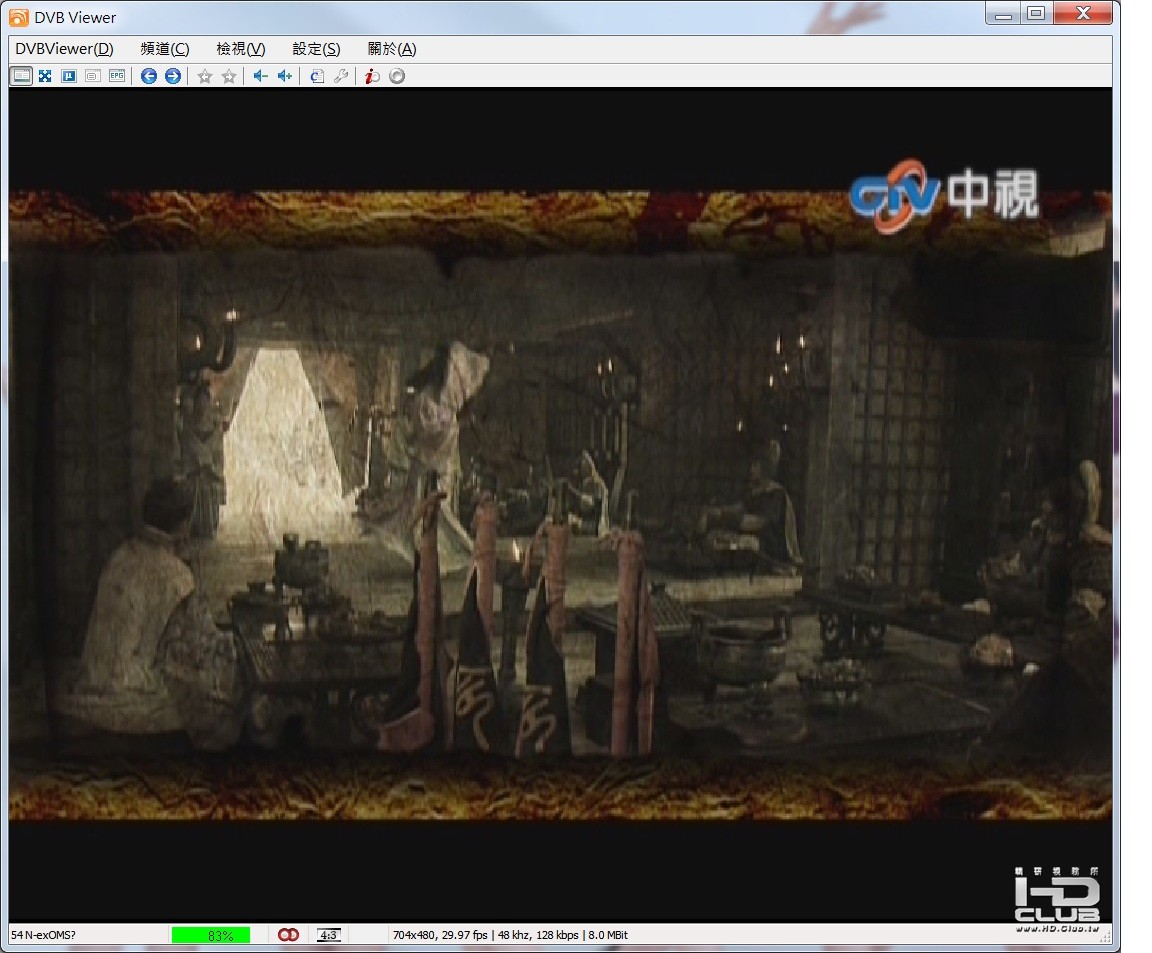Toggle the teletext toolbar icon
This screenshot has width=1152, height=953.
click(x=93, y=76)
